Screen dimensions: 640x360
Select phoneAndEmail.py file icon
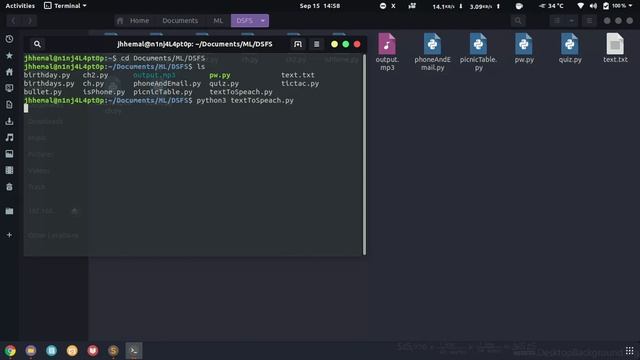pos(432,44)
